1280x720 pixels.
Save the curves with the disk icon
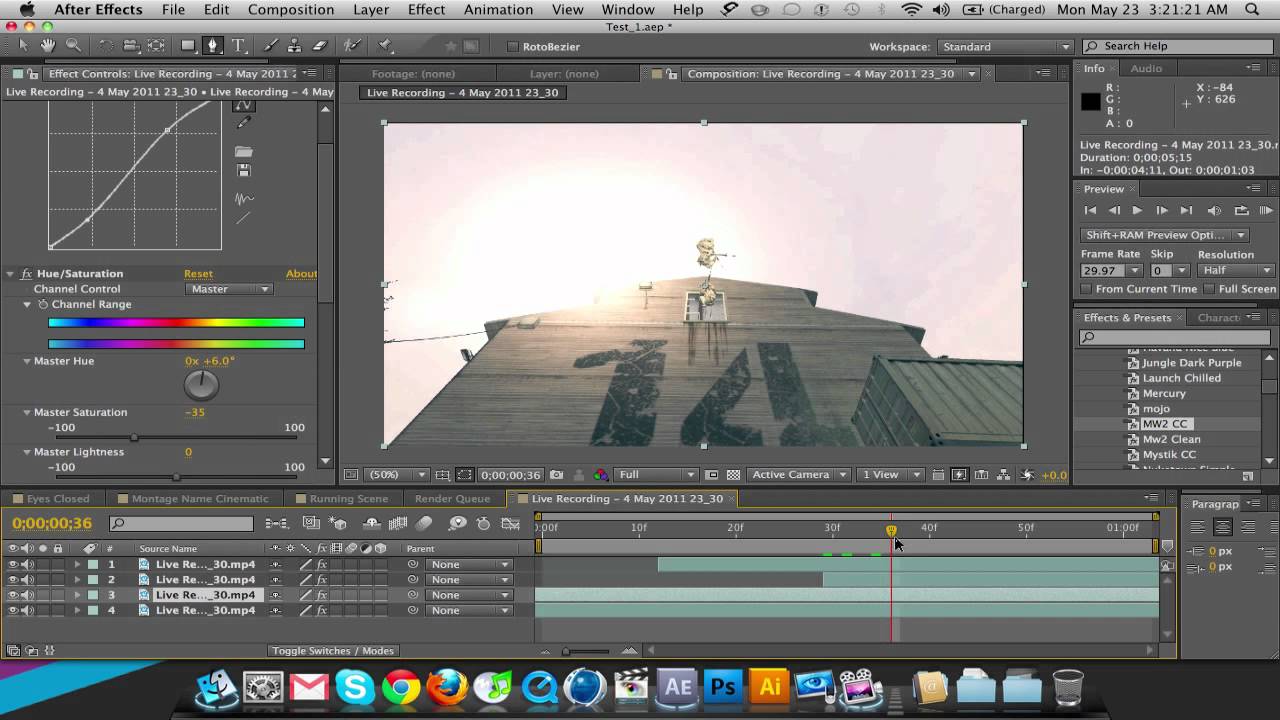tap(243, 171)
